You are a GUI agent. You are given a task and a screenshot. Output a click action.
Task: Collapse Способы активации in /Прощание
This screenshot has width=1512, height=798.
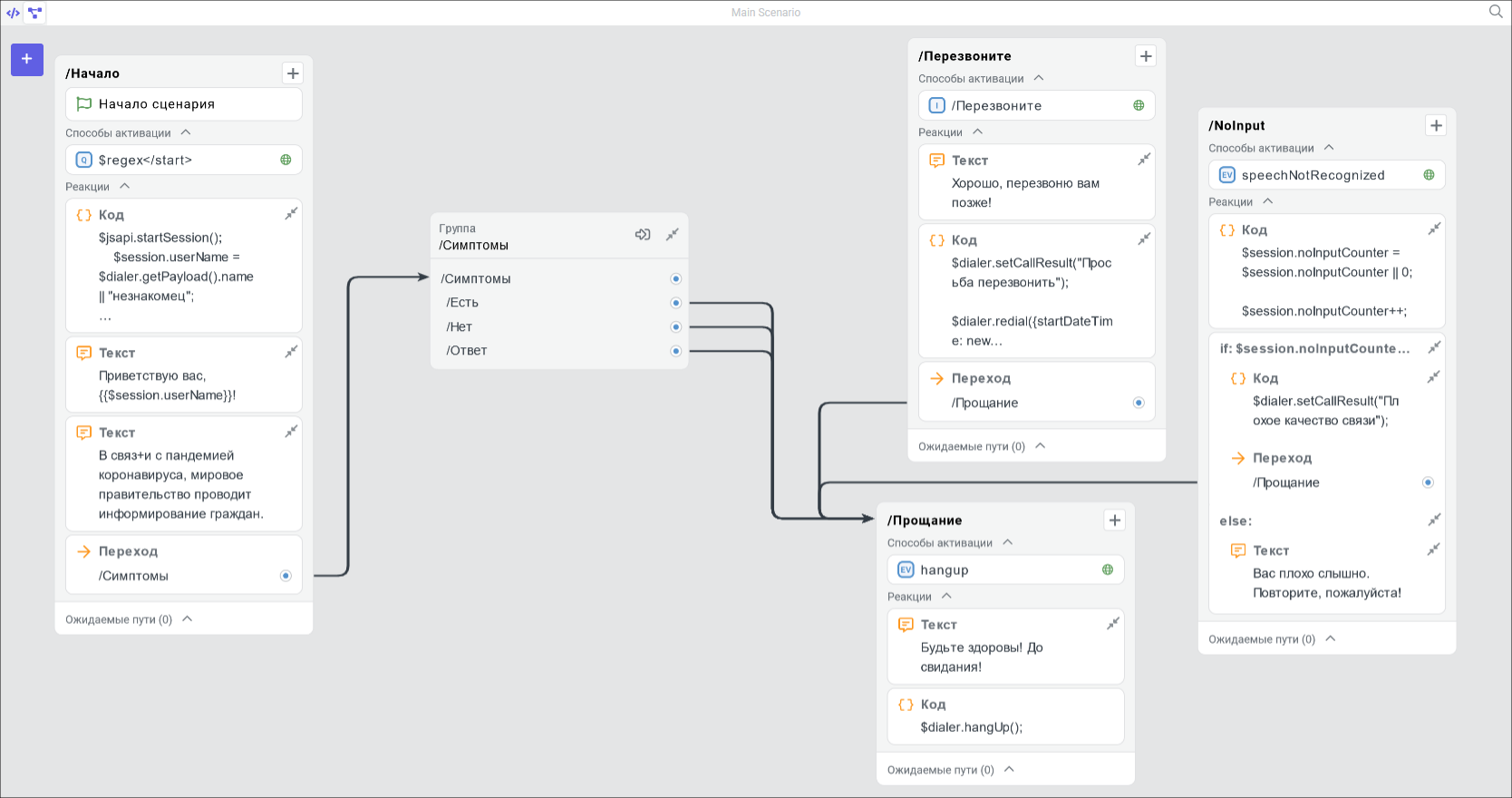coord(1008,542)
